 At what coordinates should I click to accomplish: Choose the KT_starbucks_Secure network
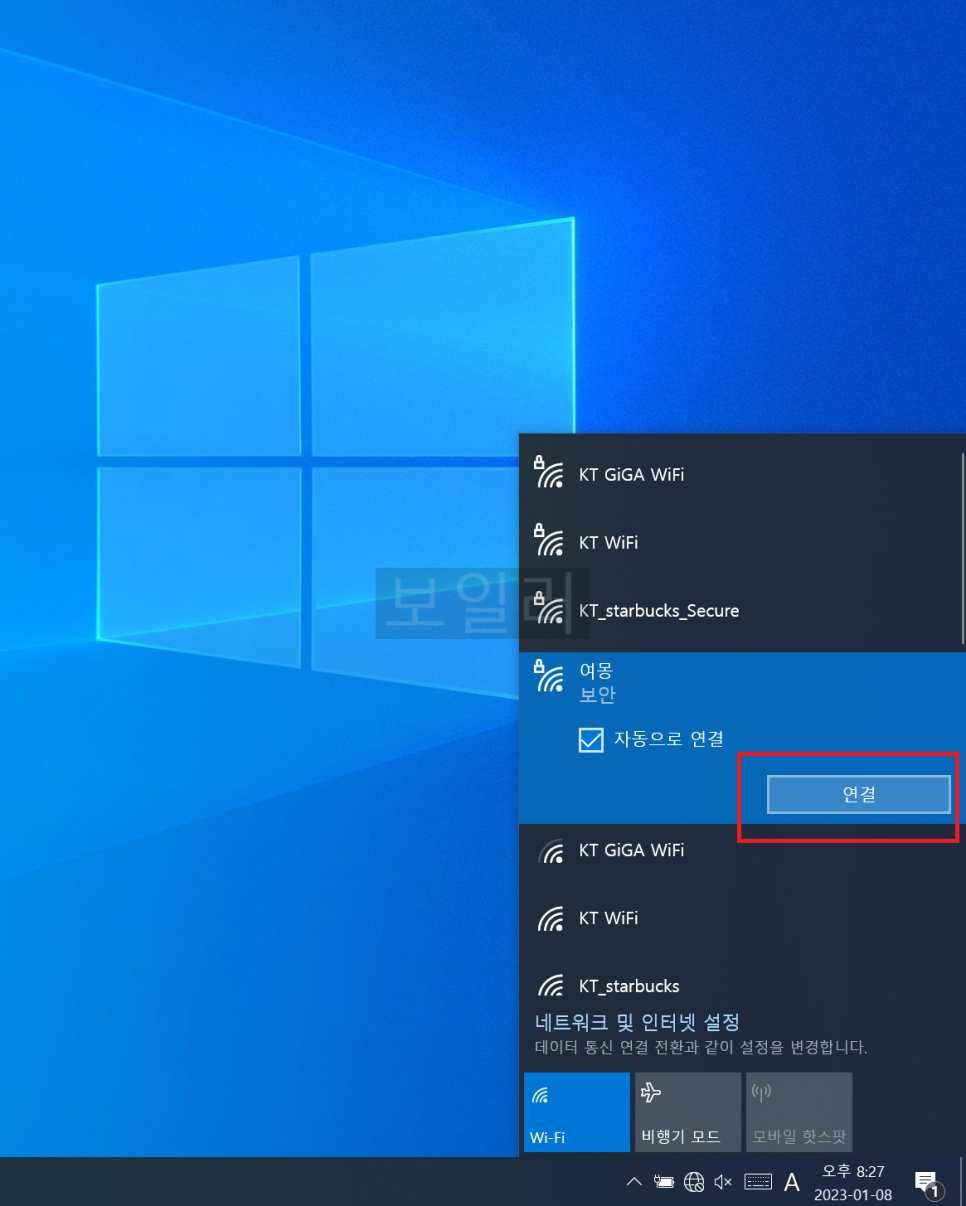coord(658,610)
